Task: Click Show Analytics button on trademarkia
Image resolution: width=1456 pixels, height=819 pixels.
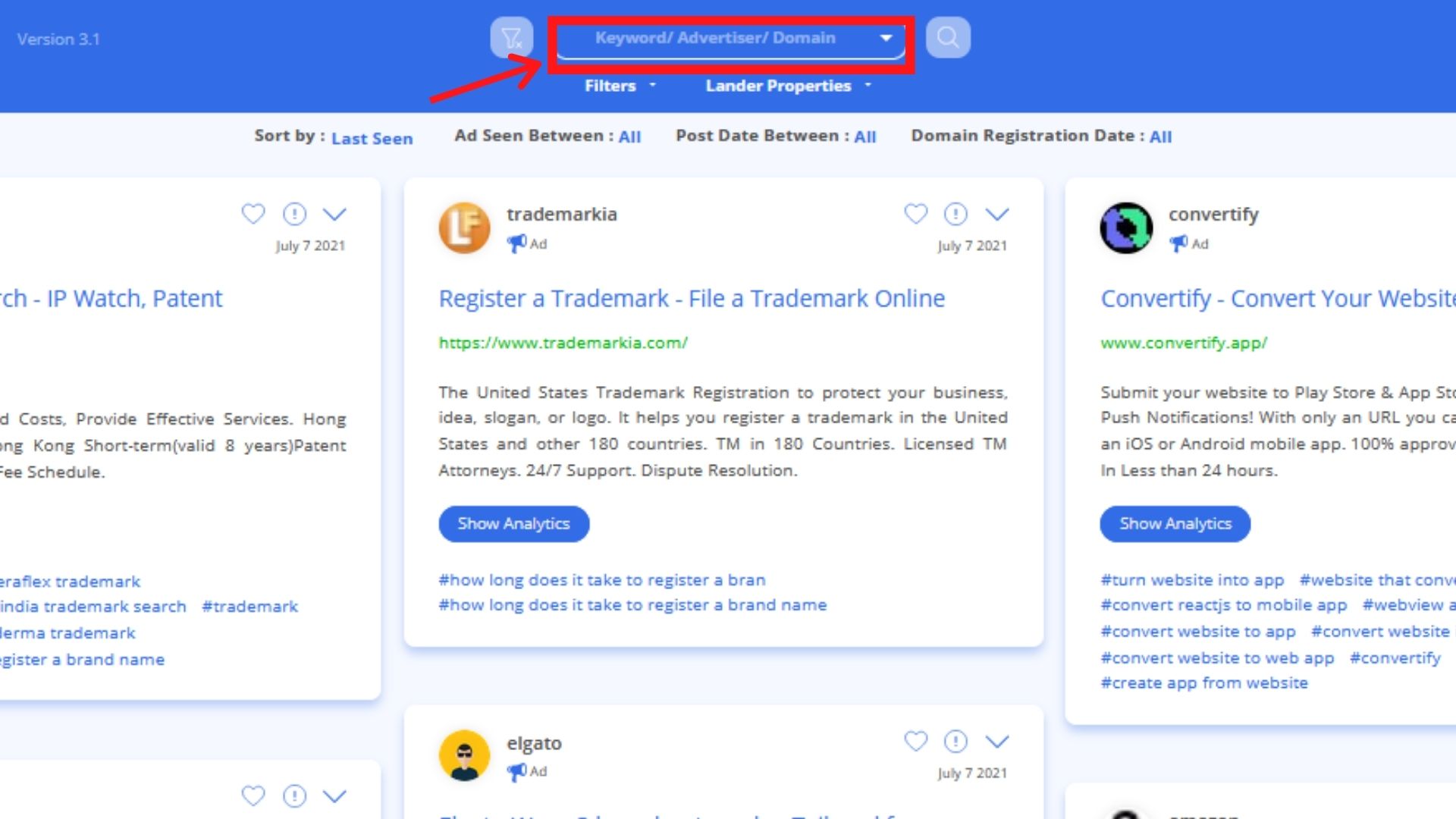Action: click(x=514, y=524)
